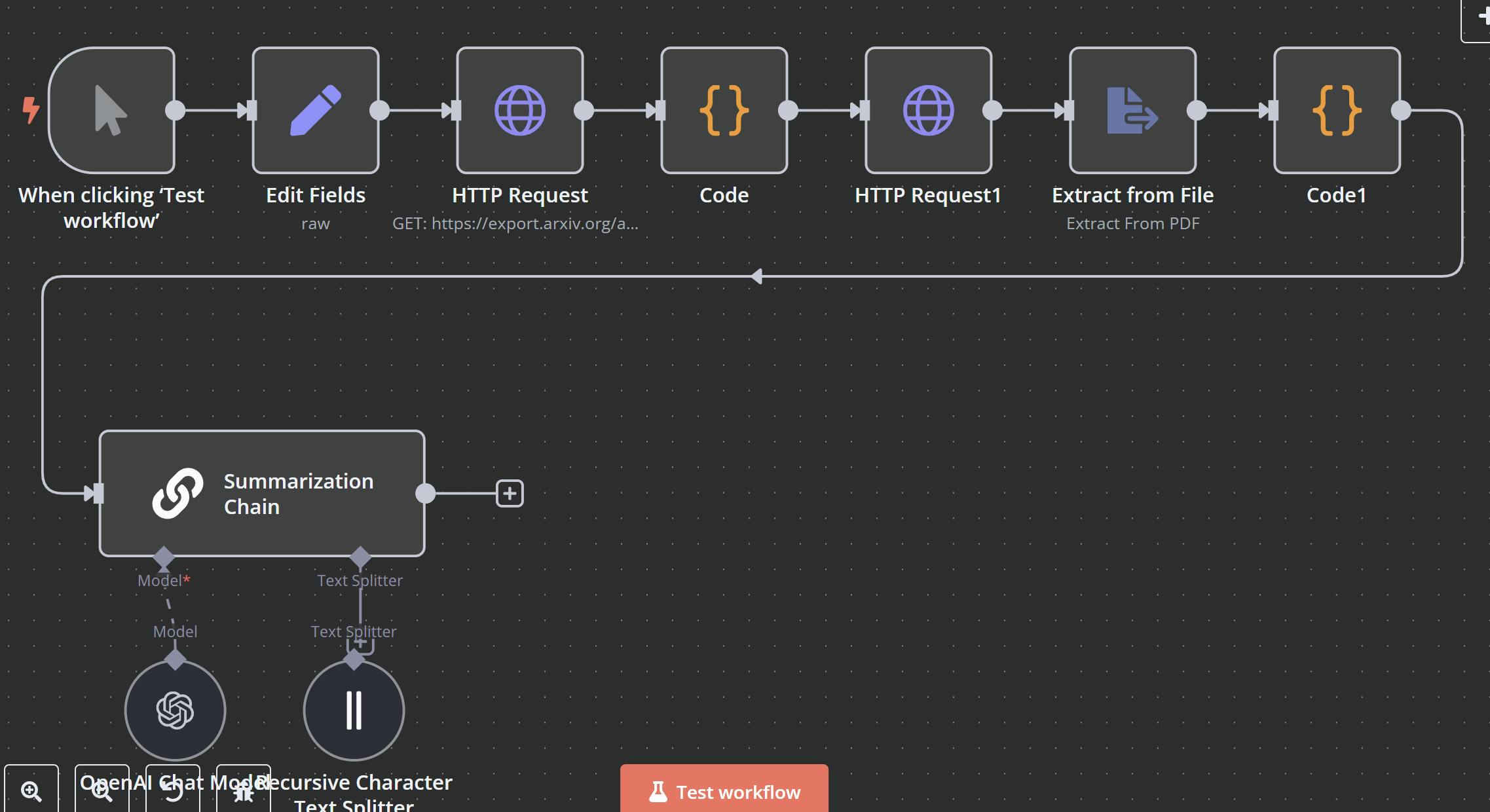Image resolution: width=1490 pixels, height=812 pixels.
Task: Click the 'Model*' label under Summarization Chain
Action: coord(164,581)
